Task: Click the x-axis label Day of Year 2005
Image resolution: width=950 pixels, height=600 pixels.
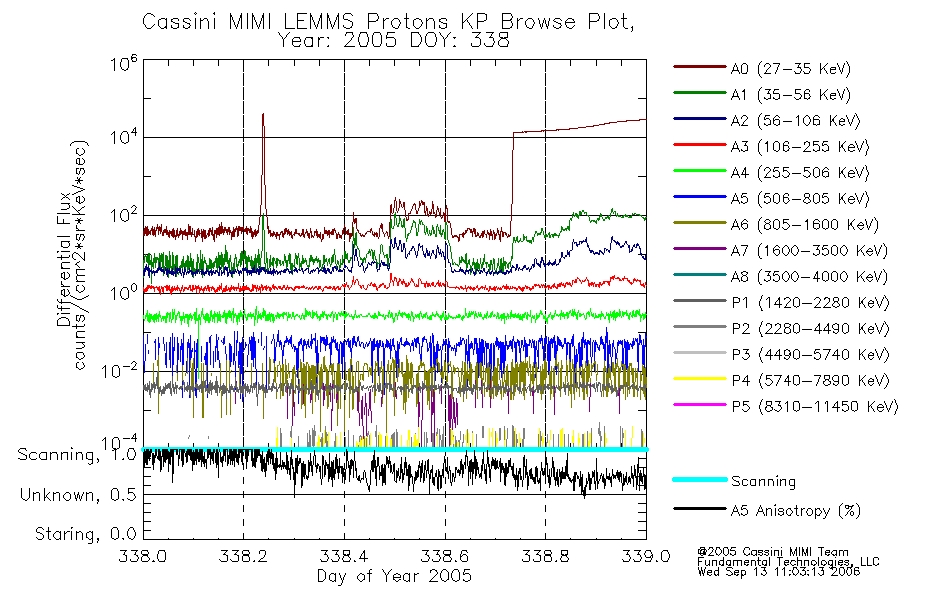Action: point(394,576)
